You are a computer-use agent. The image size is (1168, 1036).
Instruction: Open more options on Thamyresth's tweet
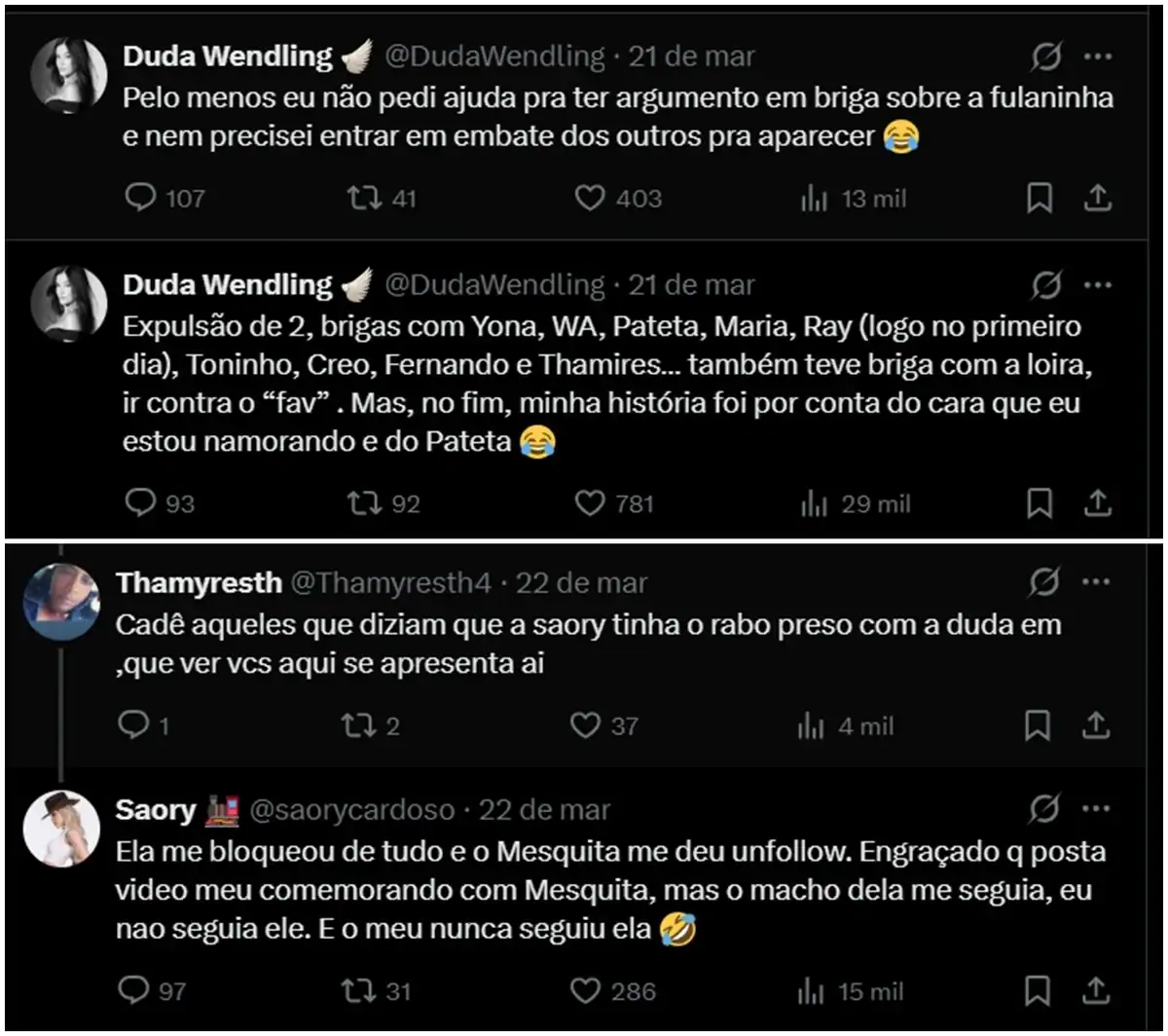click(x=1097, y=583)
